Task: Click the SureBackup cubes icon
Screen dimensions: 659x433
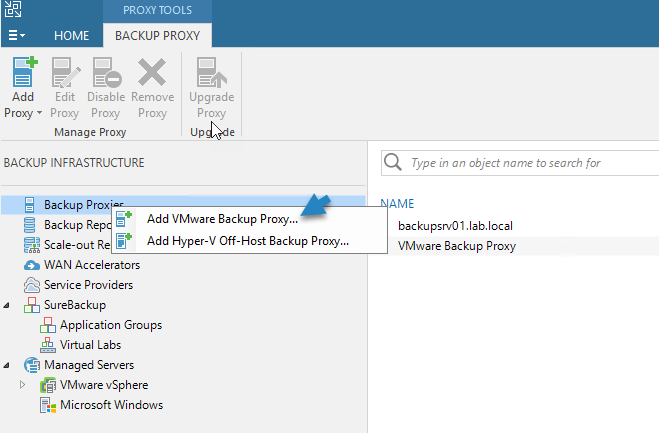Action: click(32, 305)
